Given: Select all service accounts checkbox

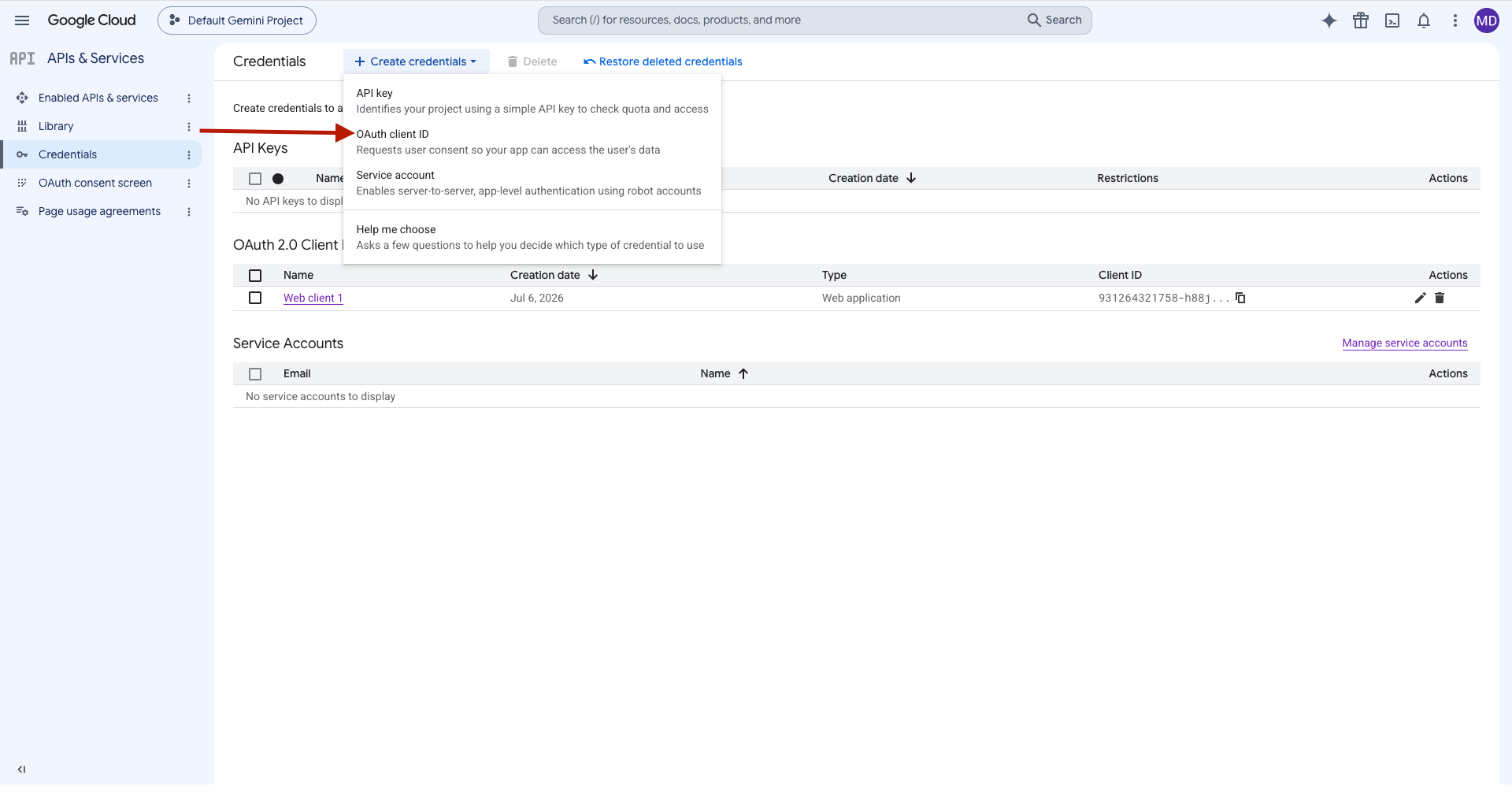Looking at the screenshot, I should tap(255, 374).
